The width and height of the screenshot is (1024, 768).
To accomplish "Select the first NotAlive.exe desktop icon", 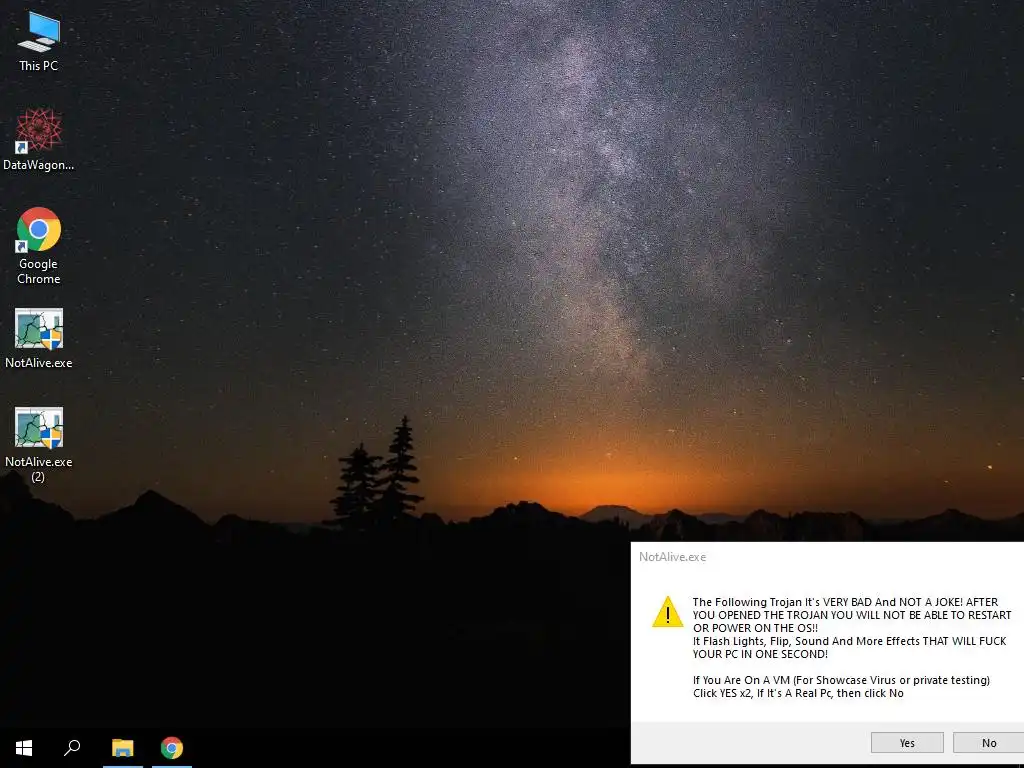I will pyautogui.click(x=39, y=338).
